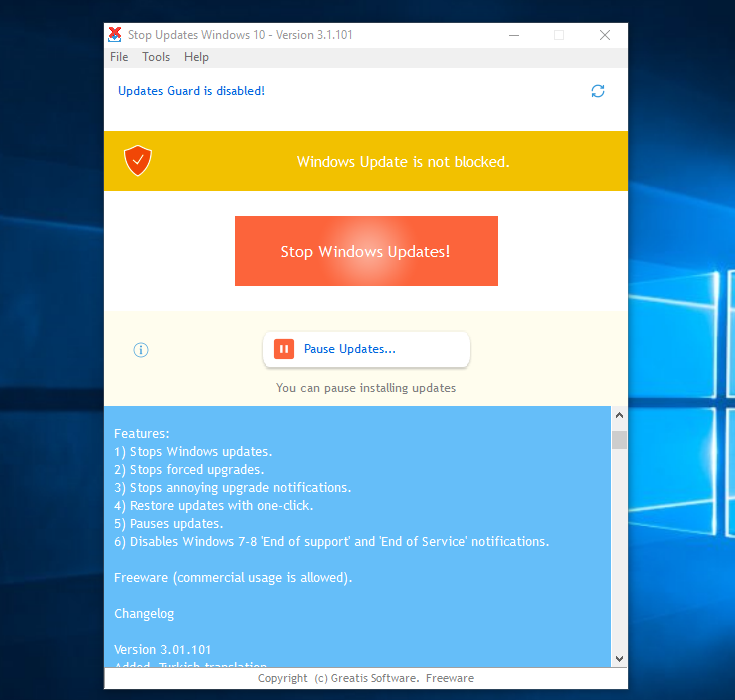
Task: Click the refresh status icon
Action: 598,91
